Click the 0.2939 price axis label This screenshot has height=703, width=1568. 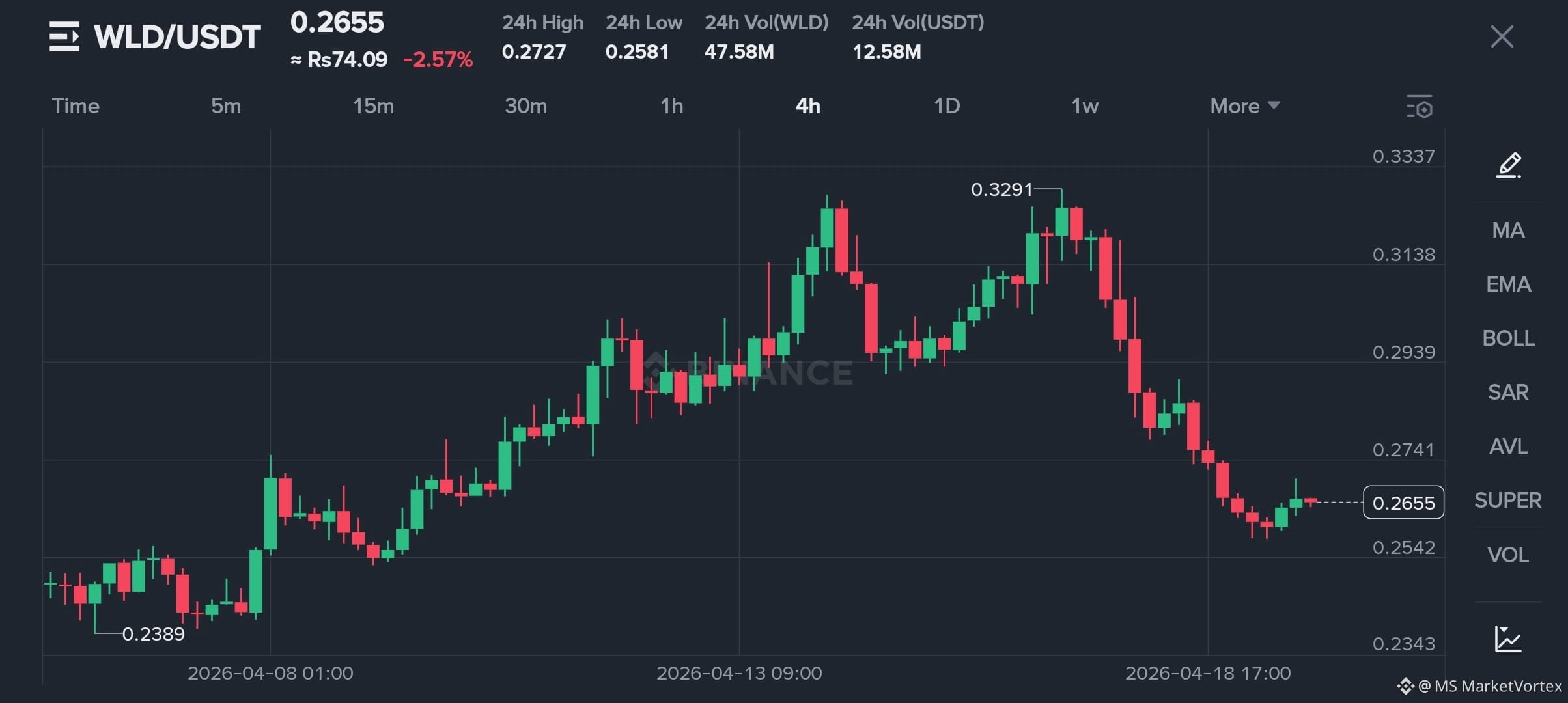click(x=1403, y=352)
